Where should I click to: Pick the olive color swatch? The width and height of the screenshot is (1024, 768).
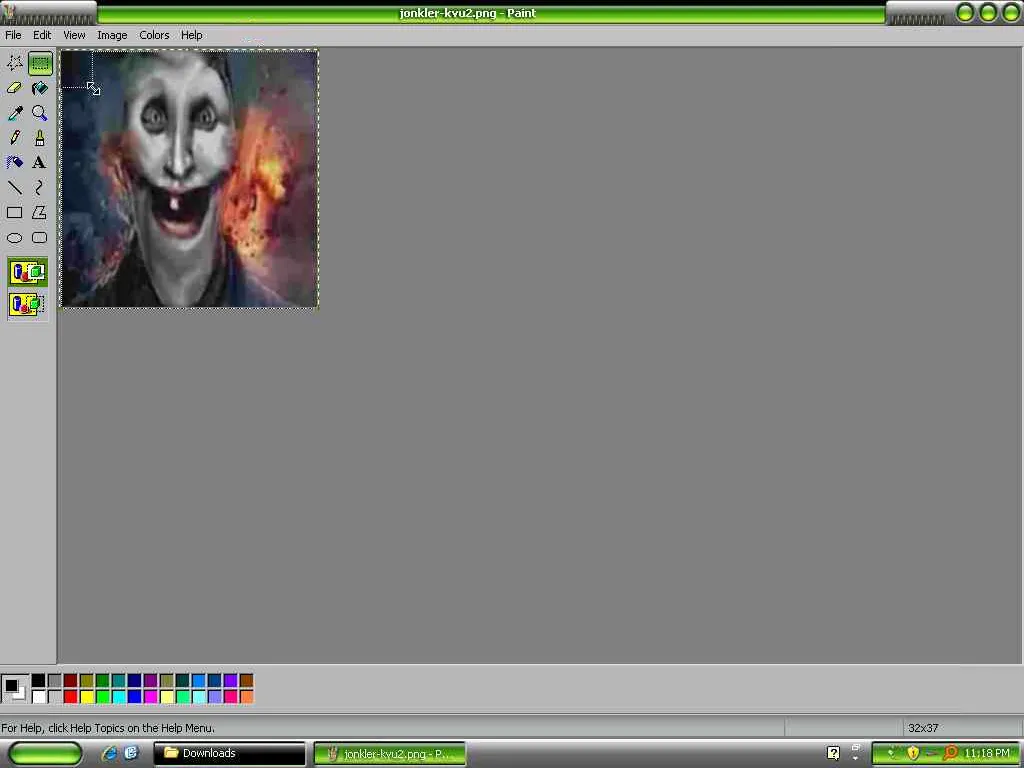pos(87,681)
